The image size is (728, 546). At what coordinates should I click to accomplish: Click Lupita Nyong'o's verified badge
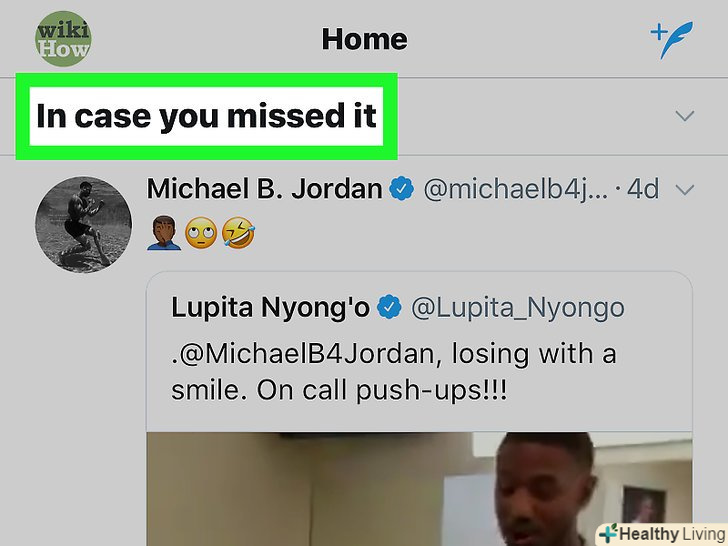tap(389, 307)
